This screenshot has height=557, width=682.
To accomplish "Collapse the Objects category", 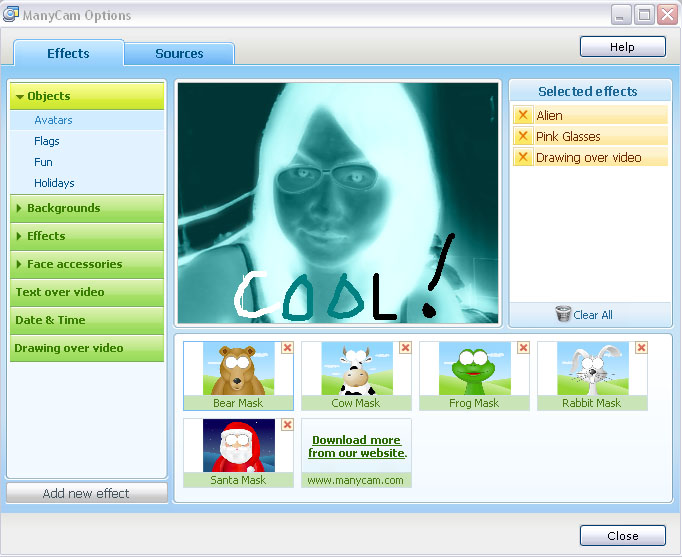I will click(87, 96).
